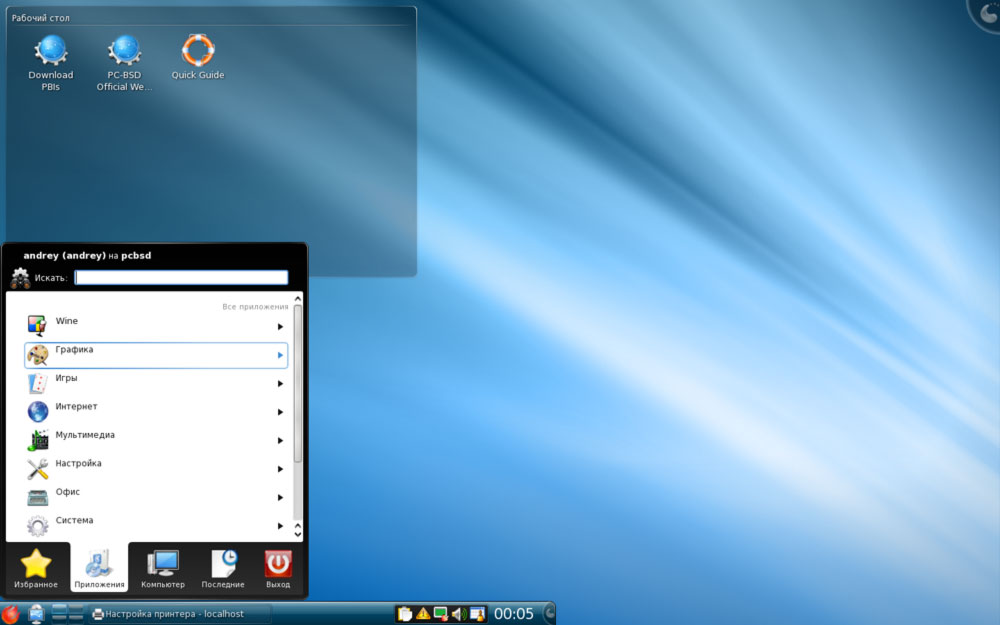Viewport: 1000px width, 625px height.
Task: Open the Download PBIs desktop icon
Action: tap(50, 52)
